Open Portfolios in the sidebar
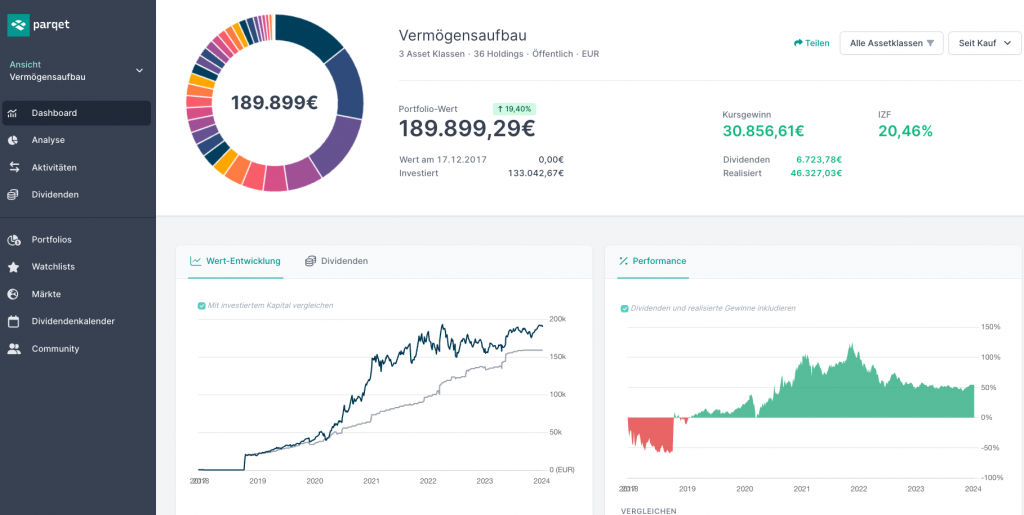Screen dimensions: 1024x515 tap(51, 240)
